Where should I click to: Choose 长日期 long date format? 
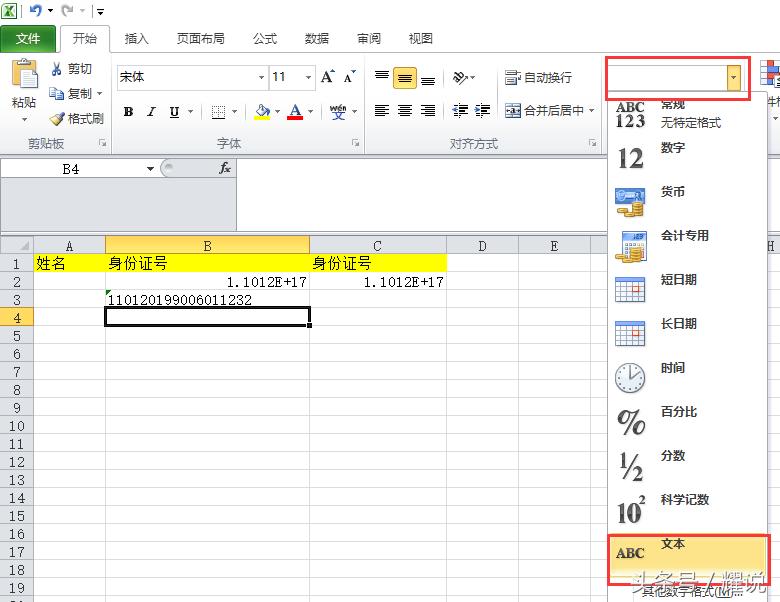[686, 334]
